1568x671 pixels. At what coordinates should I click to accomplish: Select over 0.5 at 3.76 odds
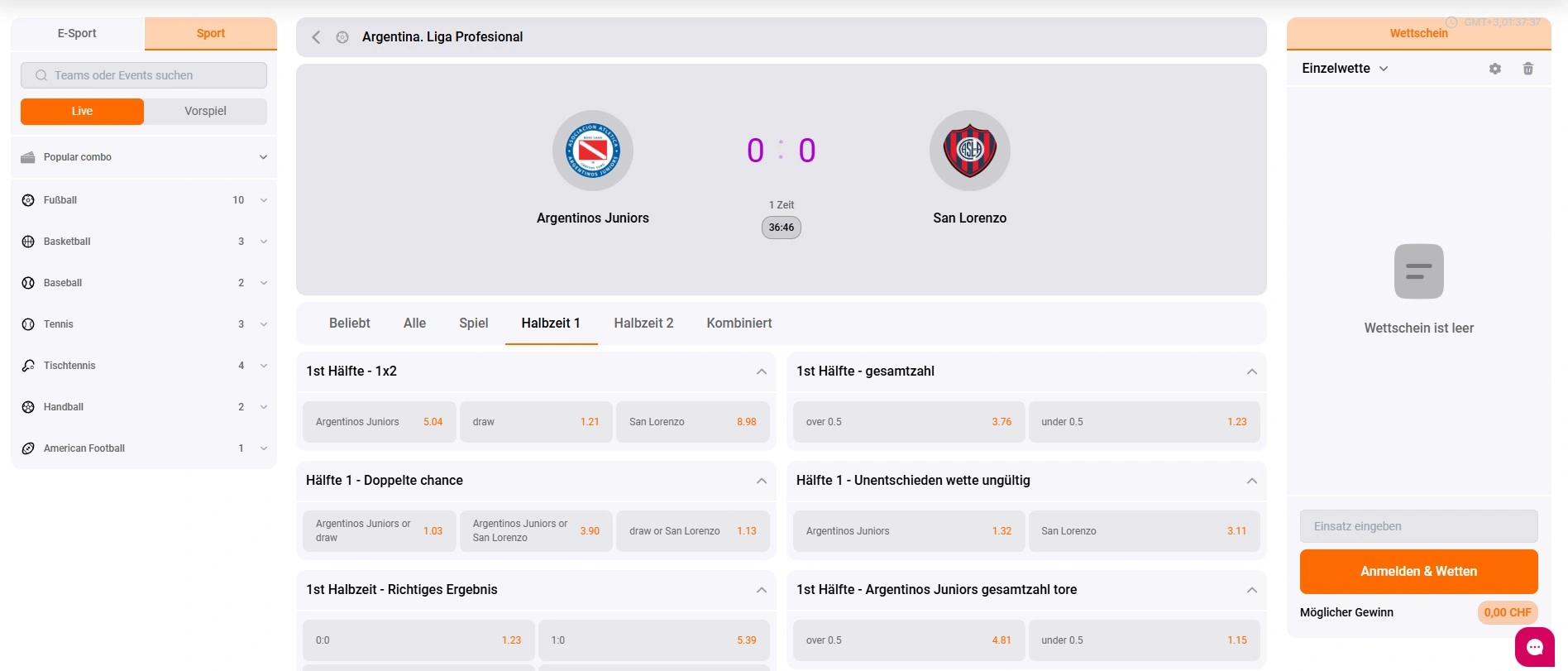908,422
